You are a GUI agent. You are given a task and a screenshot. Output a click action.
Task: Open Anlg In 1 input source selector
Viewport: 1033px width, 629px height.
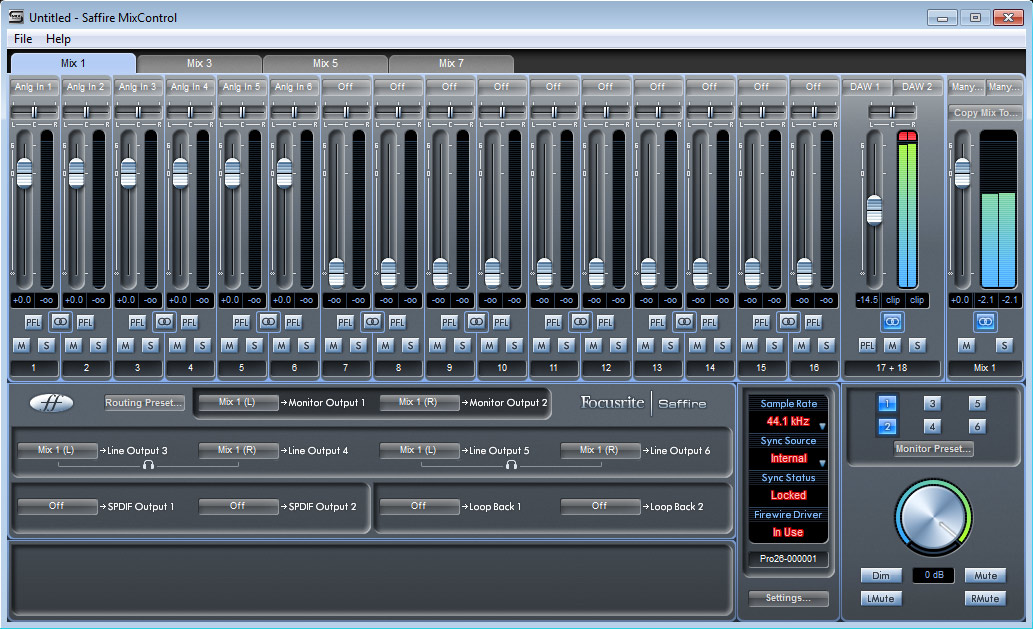33,87
